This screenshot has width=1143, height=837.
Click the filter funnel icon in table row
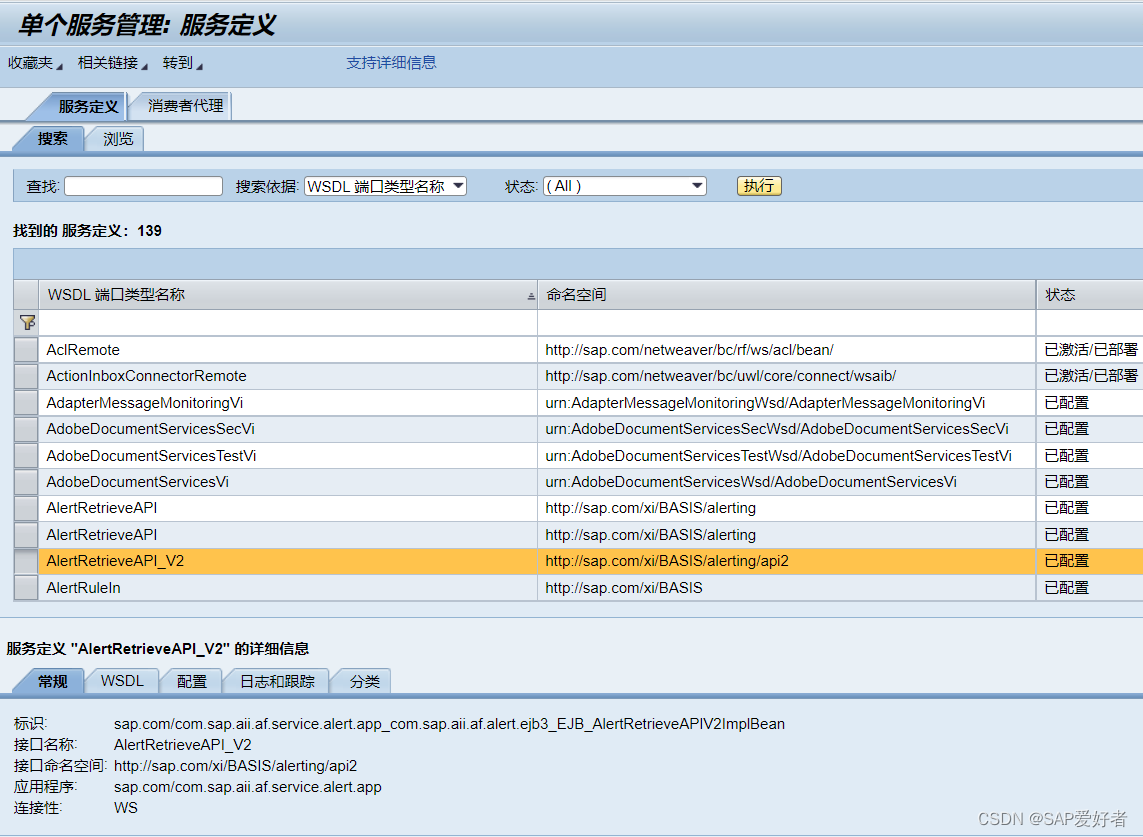pos(27,322)
